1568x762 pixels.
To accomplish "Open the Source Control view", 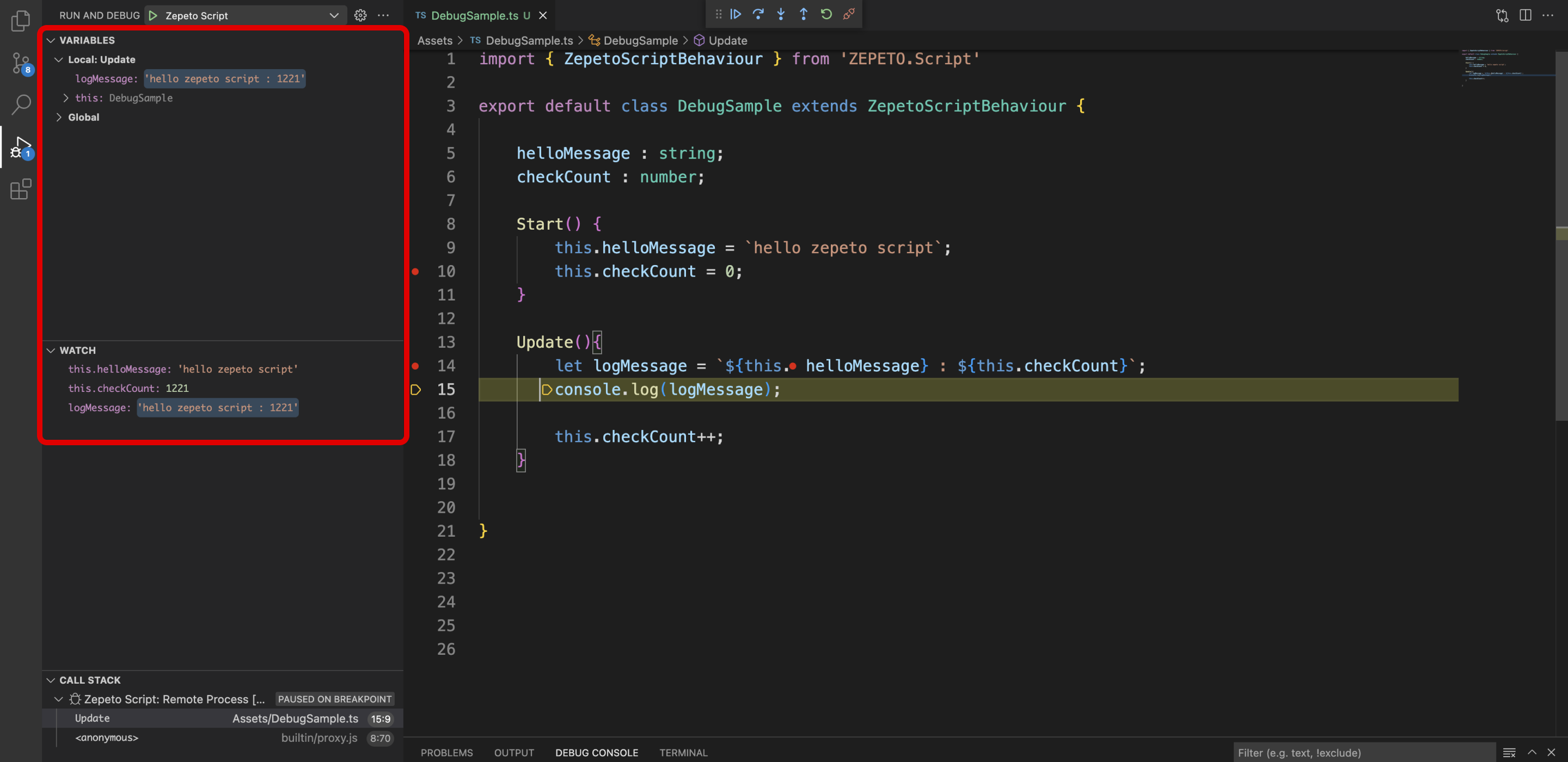I will click(x=21, y=63).
